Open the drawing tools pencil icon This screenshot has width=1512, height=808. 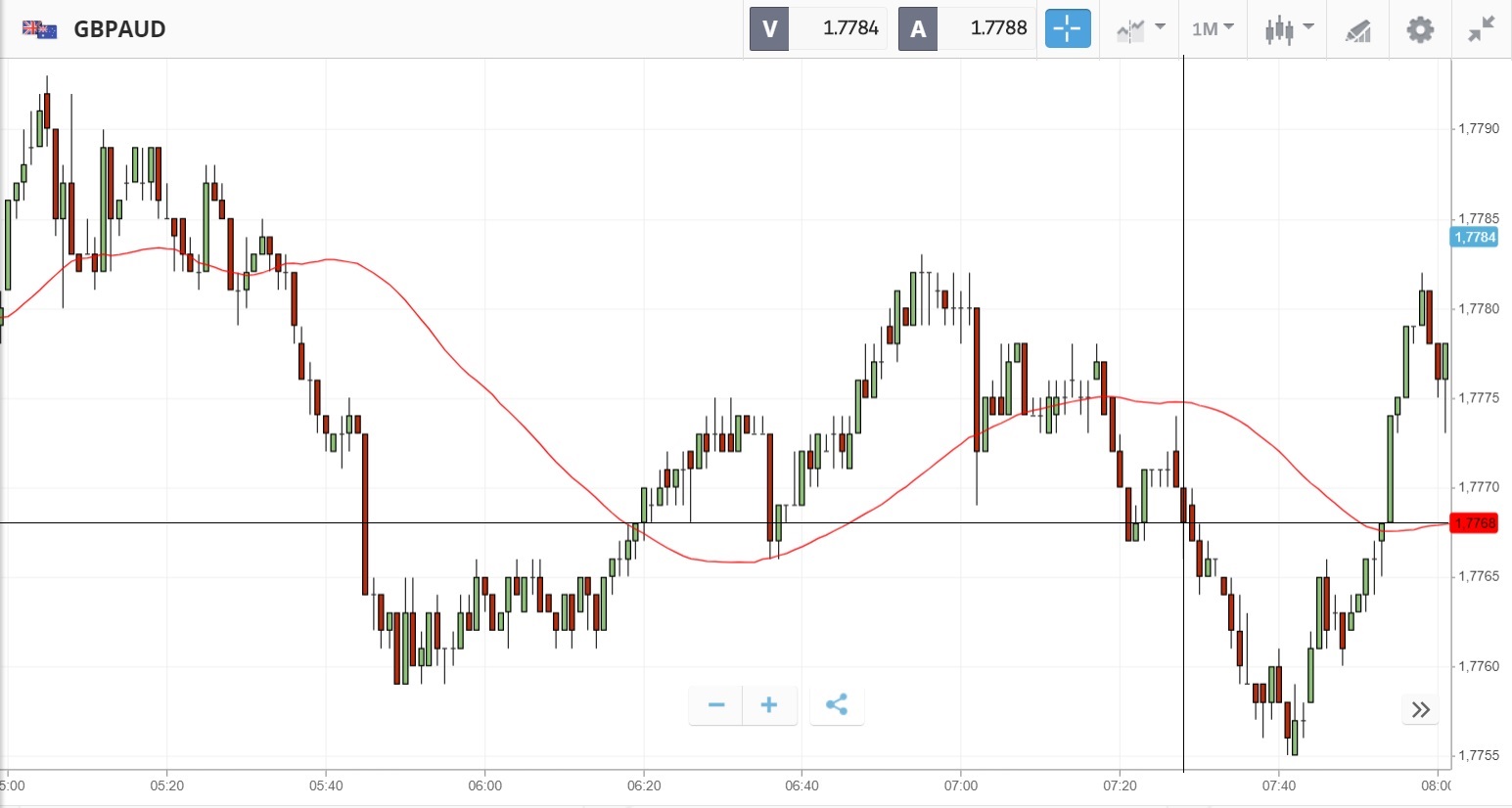(1357, 30)
